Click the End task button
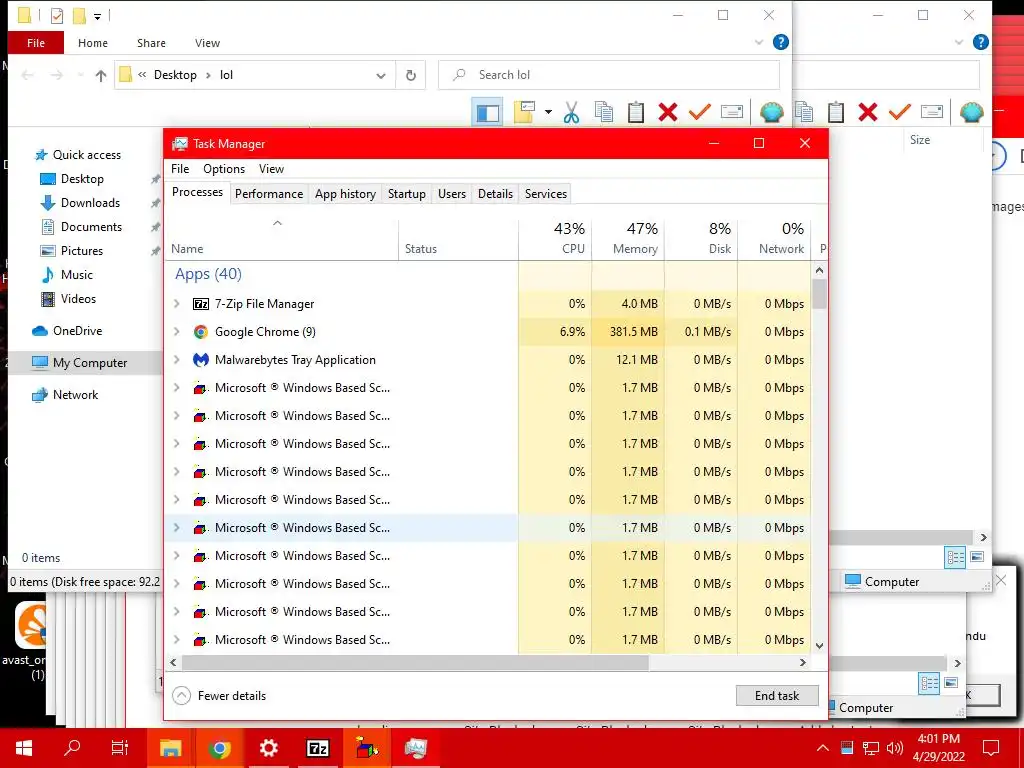 tap(777, 696)
